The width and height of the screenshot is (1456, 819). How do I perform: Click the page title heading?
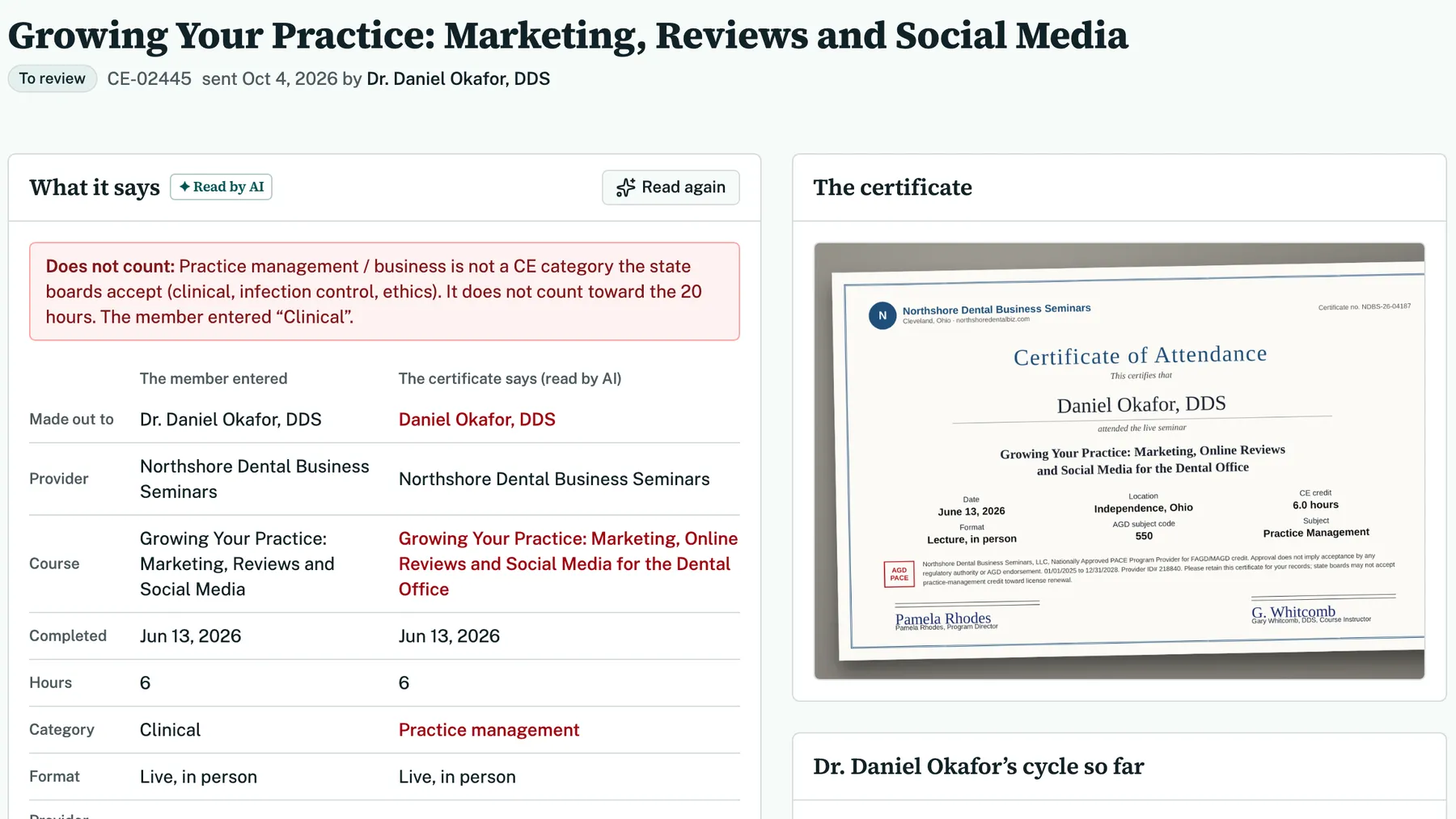568,36
